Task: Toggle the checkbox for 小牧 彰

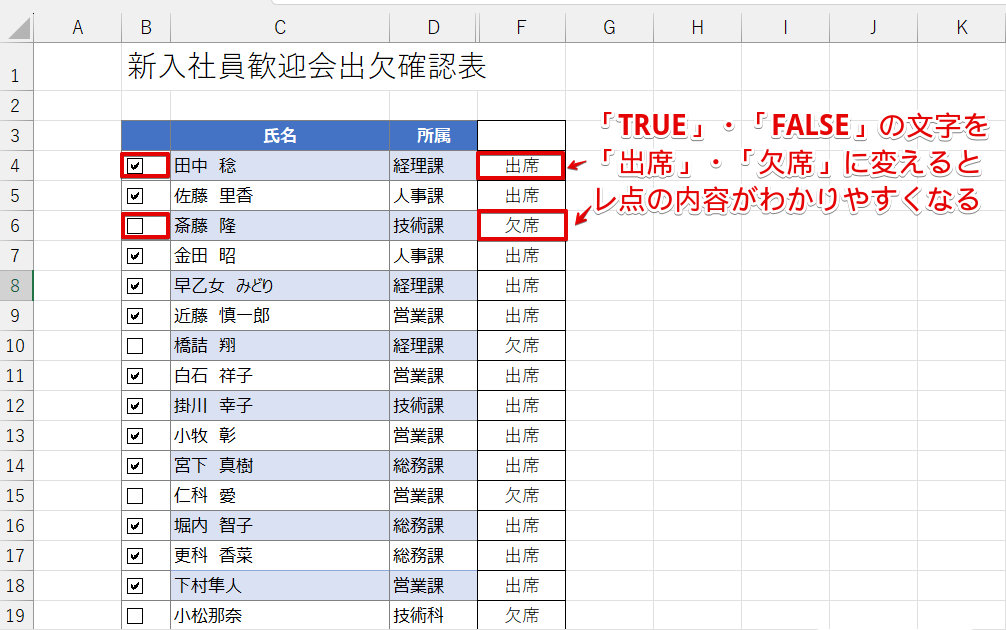Action: 135,436
